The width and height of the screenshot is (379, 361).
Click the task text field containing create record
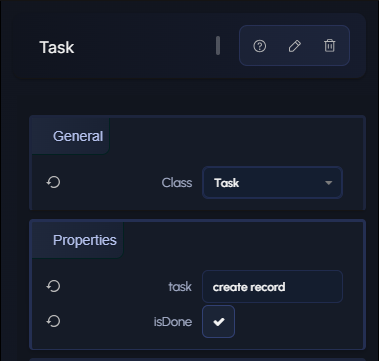pyautogui.click(x=272, y=287)
